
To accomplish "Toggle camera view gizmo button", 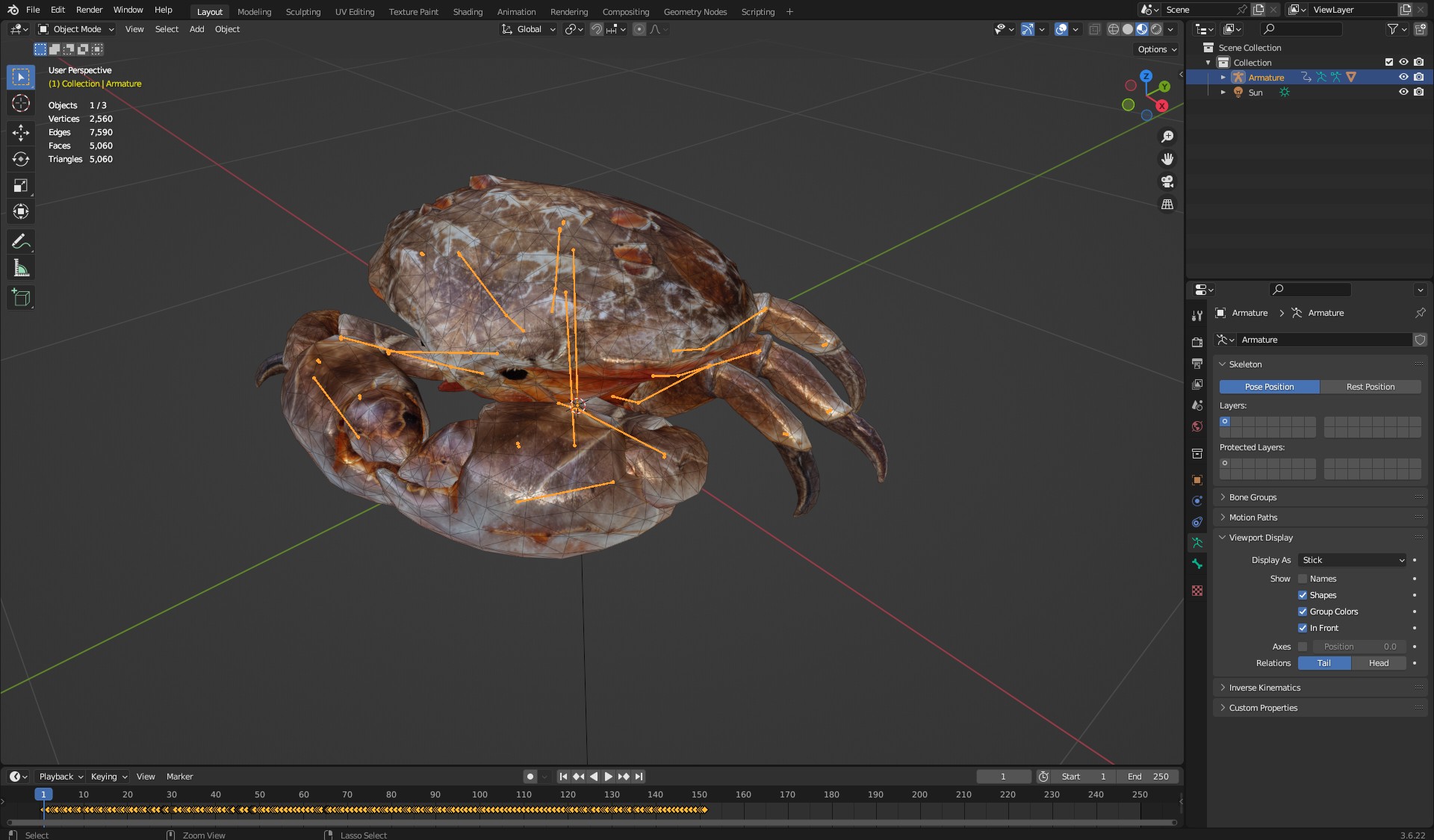I will pyautogui.click(x=1167, y=181).
